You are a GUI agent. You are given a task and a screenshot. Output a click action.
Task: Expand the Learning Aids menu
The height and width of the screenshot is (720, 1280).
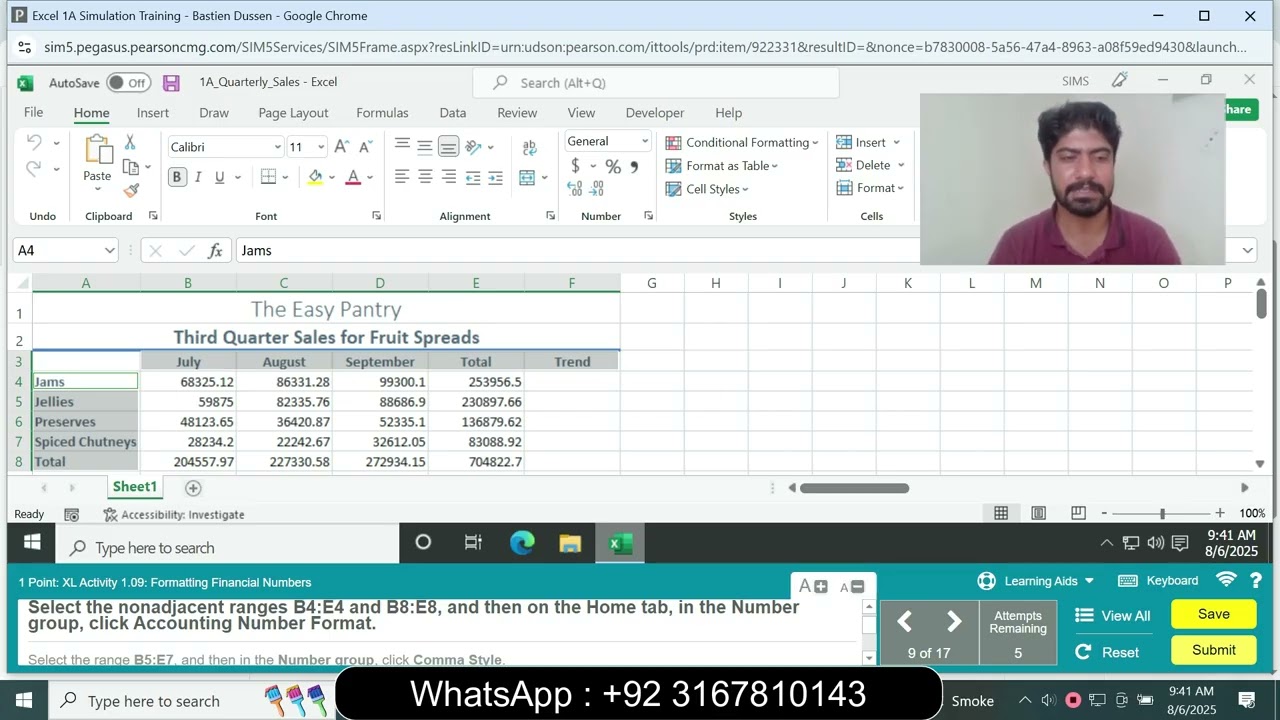pos(1036,581)
